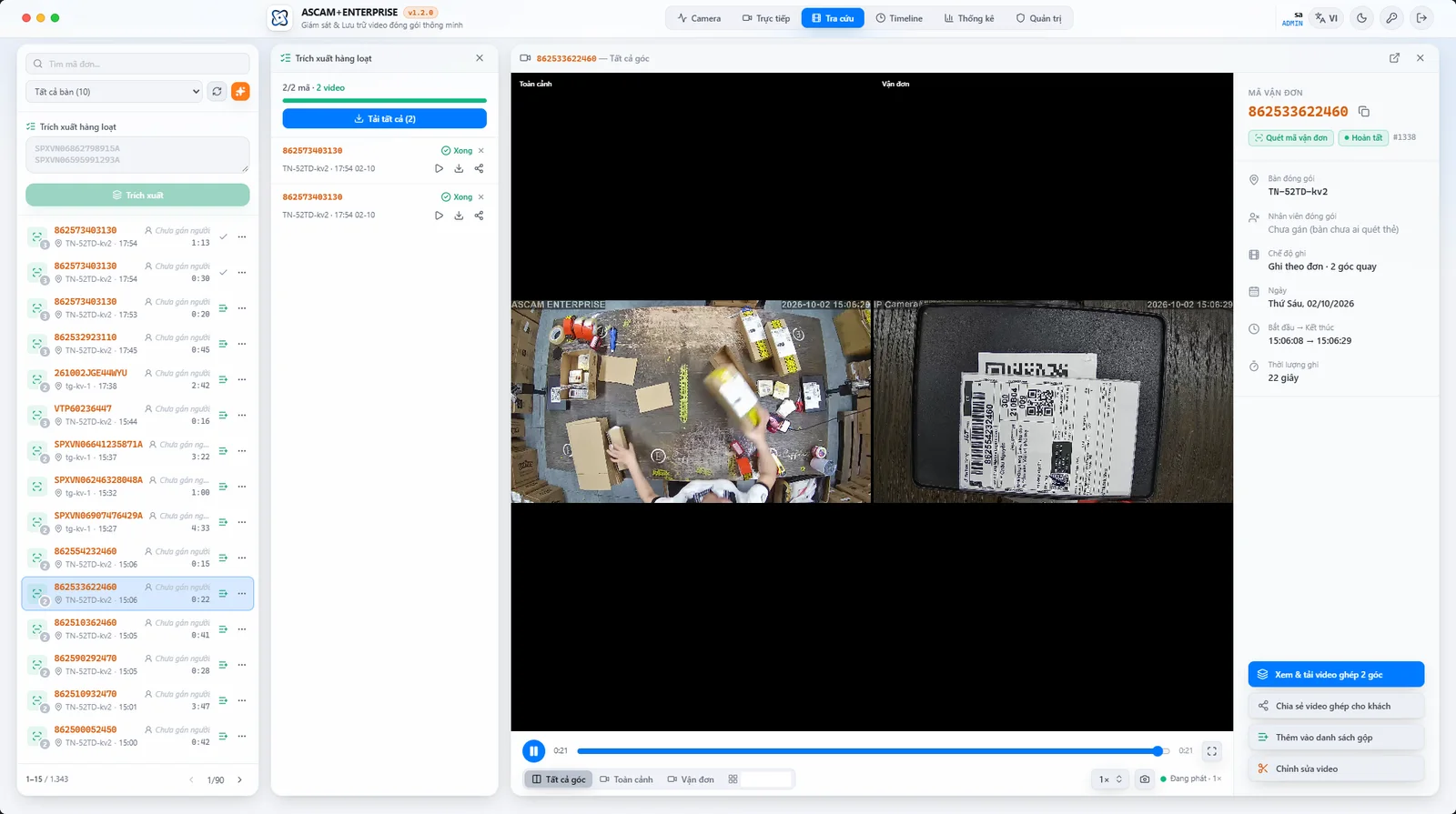Add order 862532923110 to merge list via its row icon
Screen dimensions: 1456x814
pyautogui.click(x=223, y=344)
